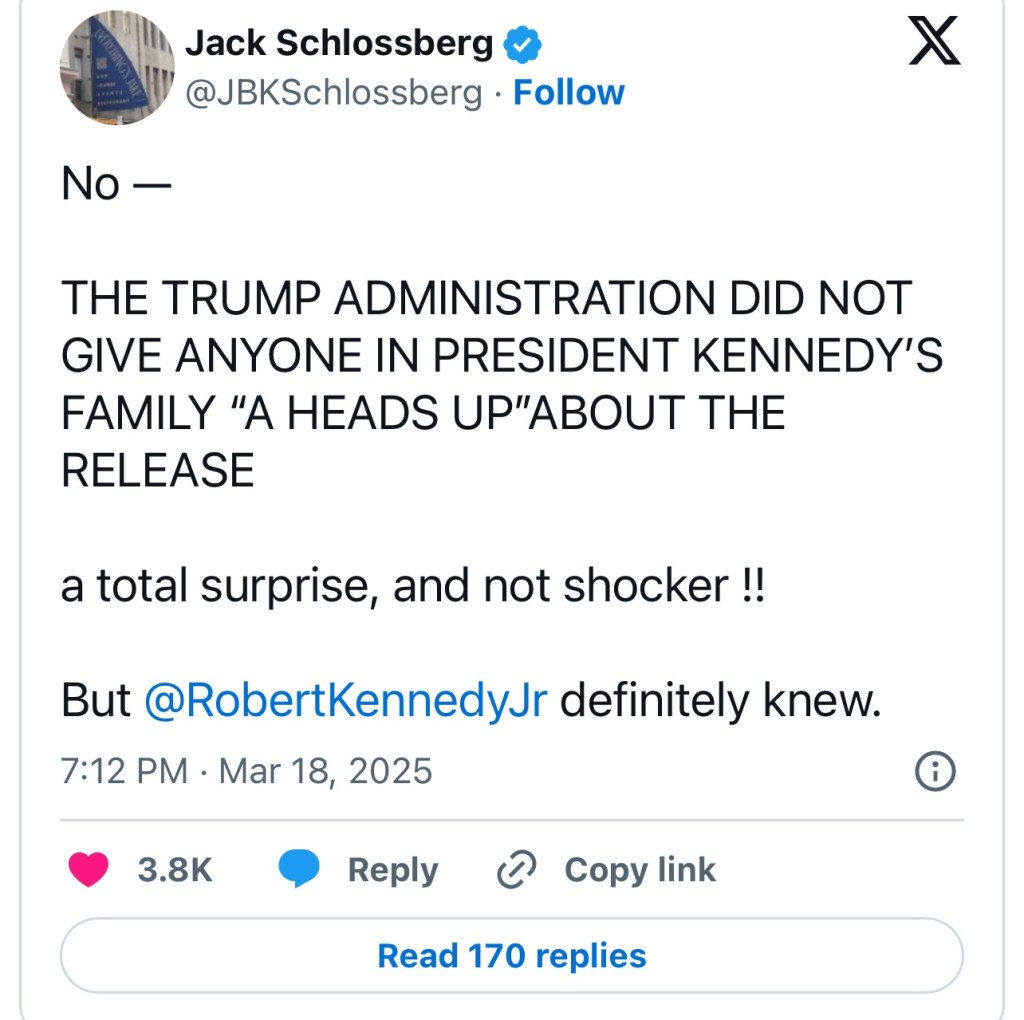Follow @JBKSchlossberg
Viewport: 1024px width, 1020px height.
568,93
